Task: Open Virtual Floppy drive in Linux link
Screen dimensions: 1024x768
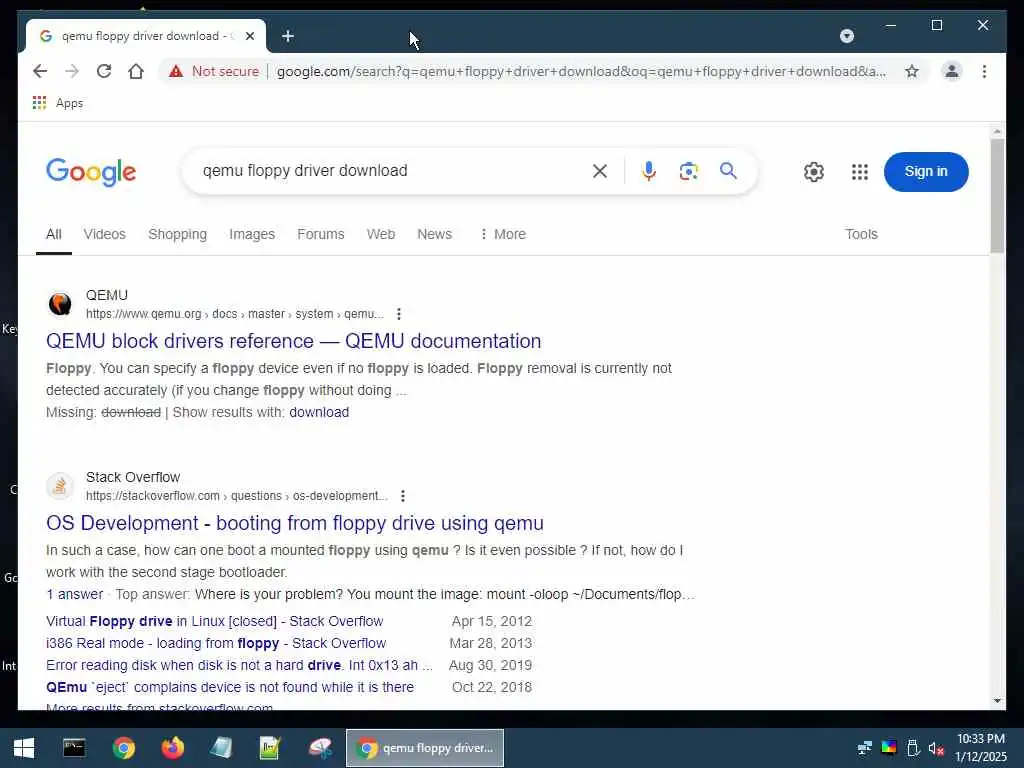Action: (x=214, y=621)
